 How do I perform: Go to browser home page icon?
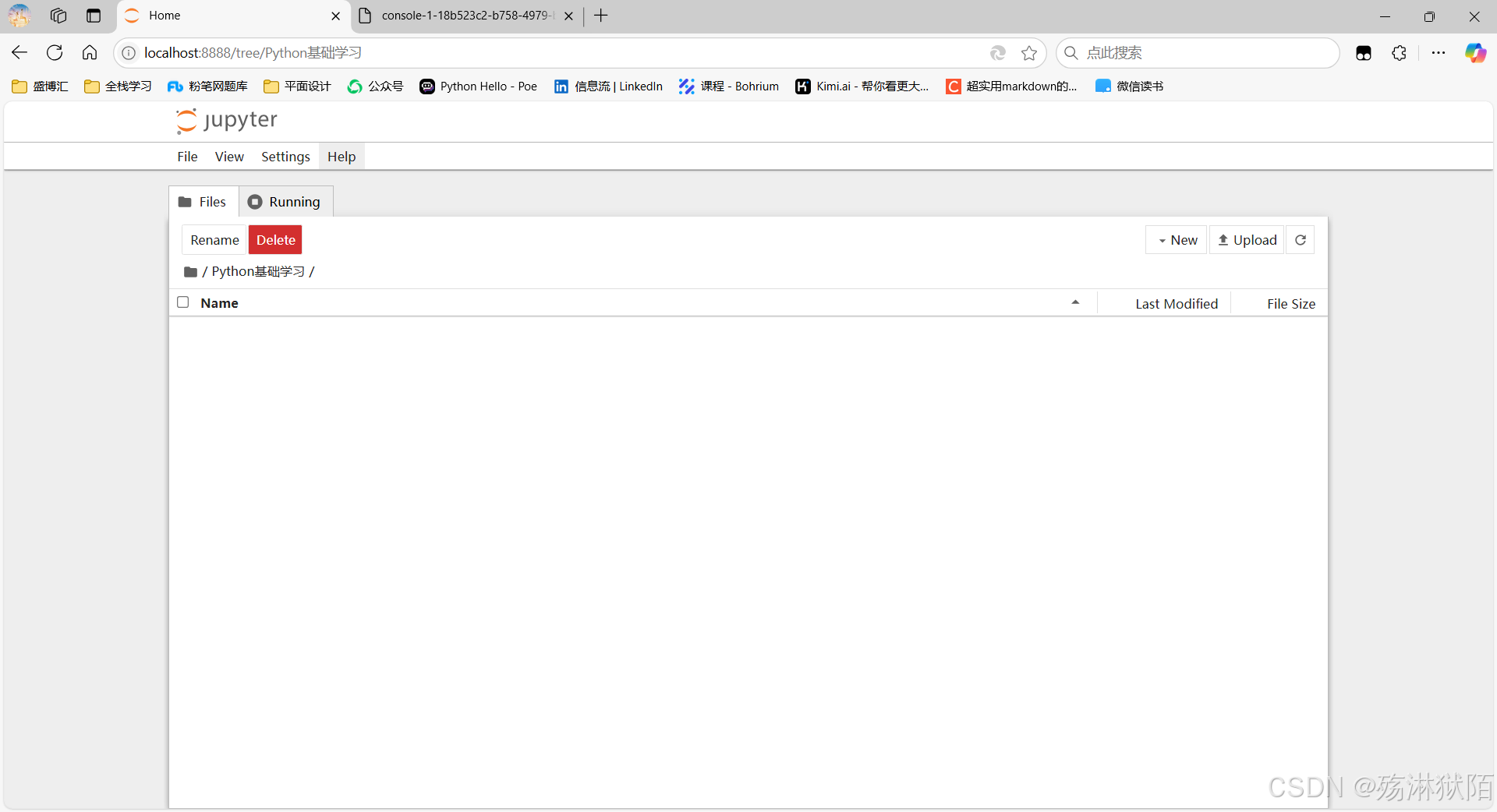(90, 53)
